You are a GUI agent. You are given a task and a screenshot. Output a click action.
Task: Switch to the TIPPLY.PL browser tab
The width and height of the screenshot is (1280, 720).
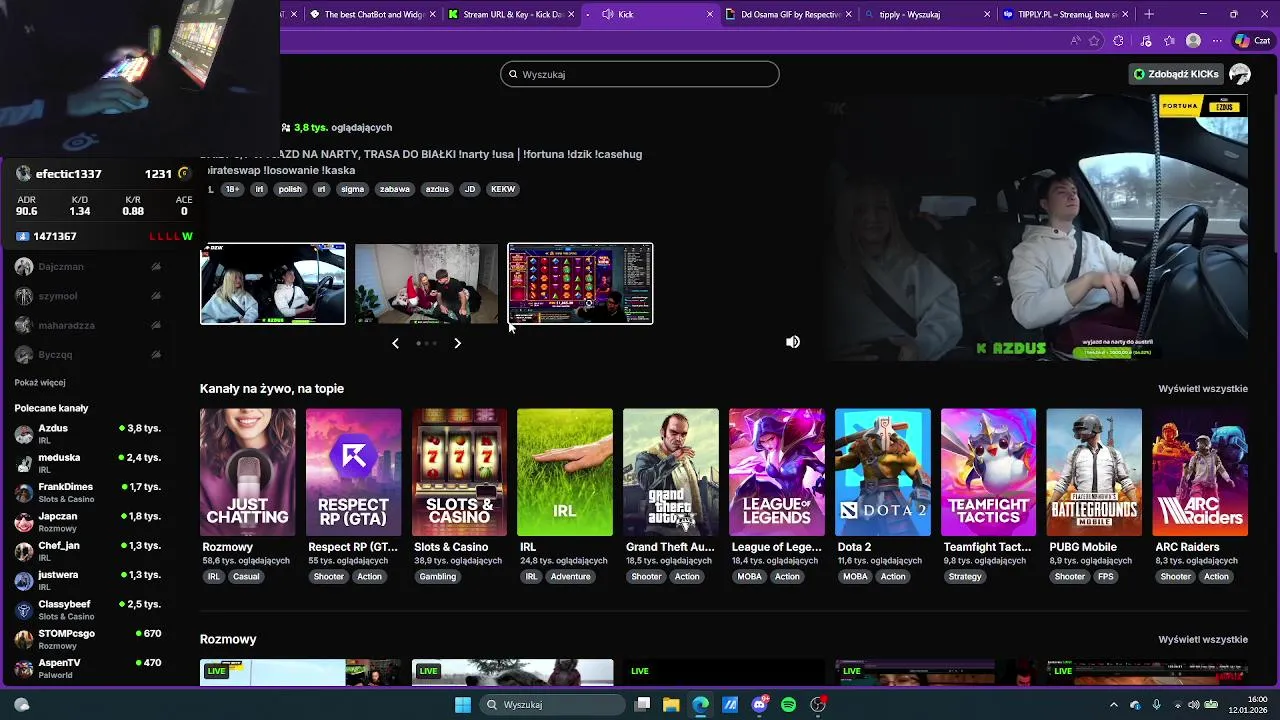point(1066,14)
